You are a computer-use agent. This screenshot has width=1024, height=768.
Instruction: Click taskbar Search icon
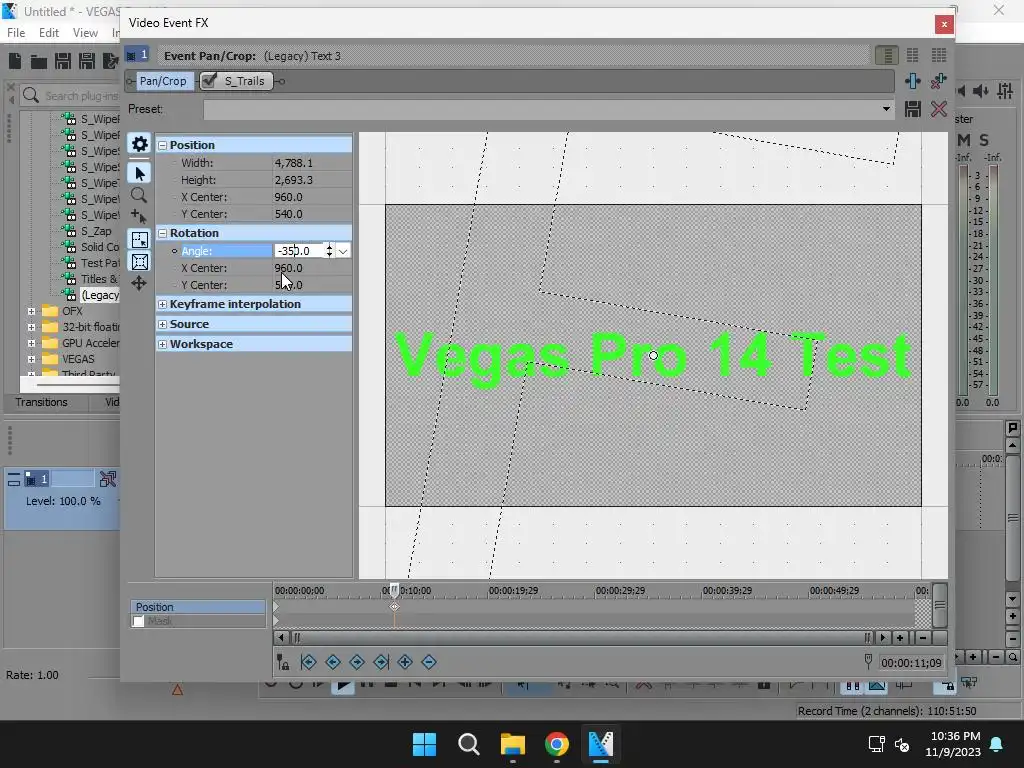[x=469, y=744]
